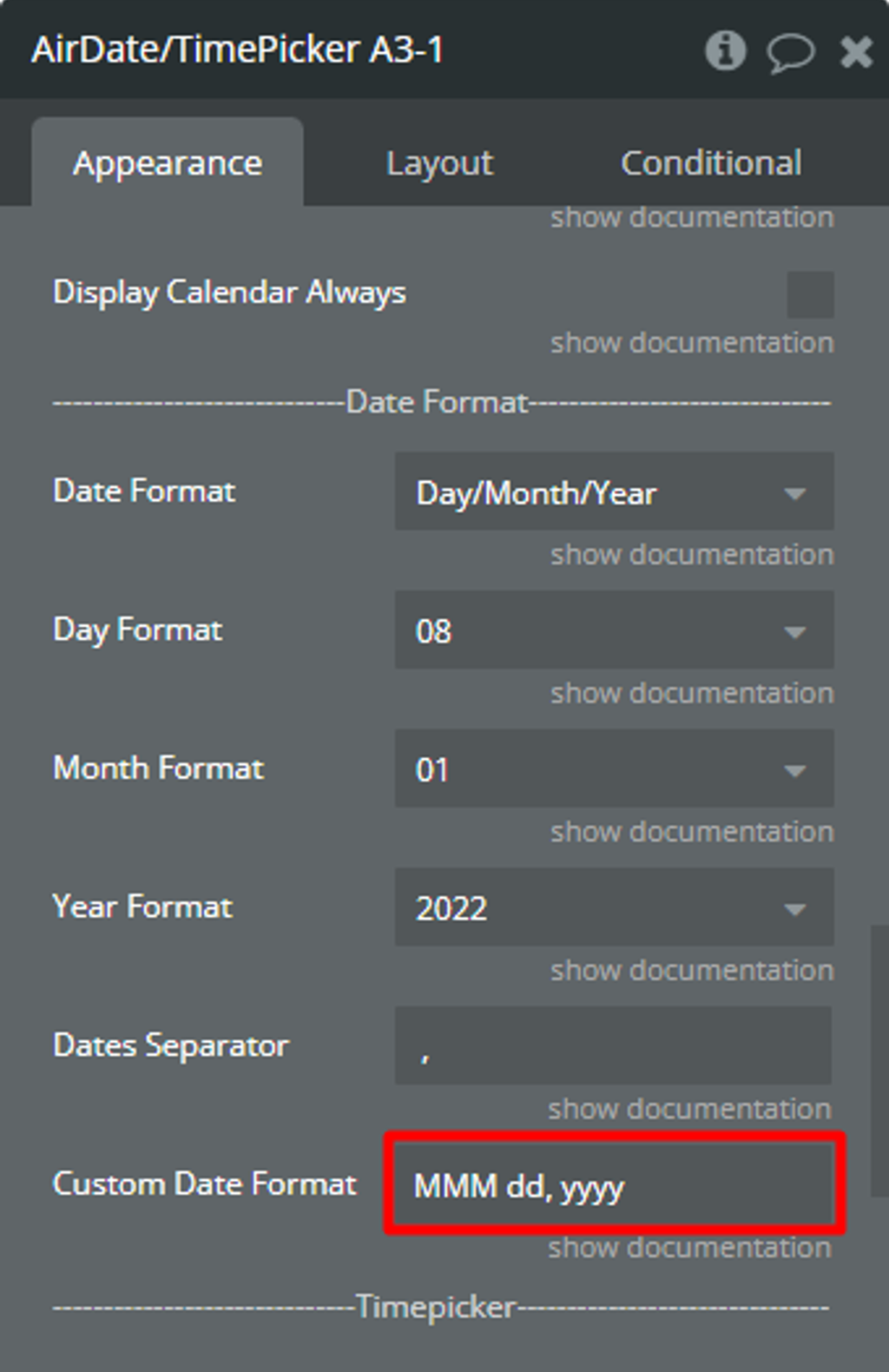Show documentation for Display Calendar Always
The width and height of the screenshot is (889, 1372).
[692, 343]
